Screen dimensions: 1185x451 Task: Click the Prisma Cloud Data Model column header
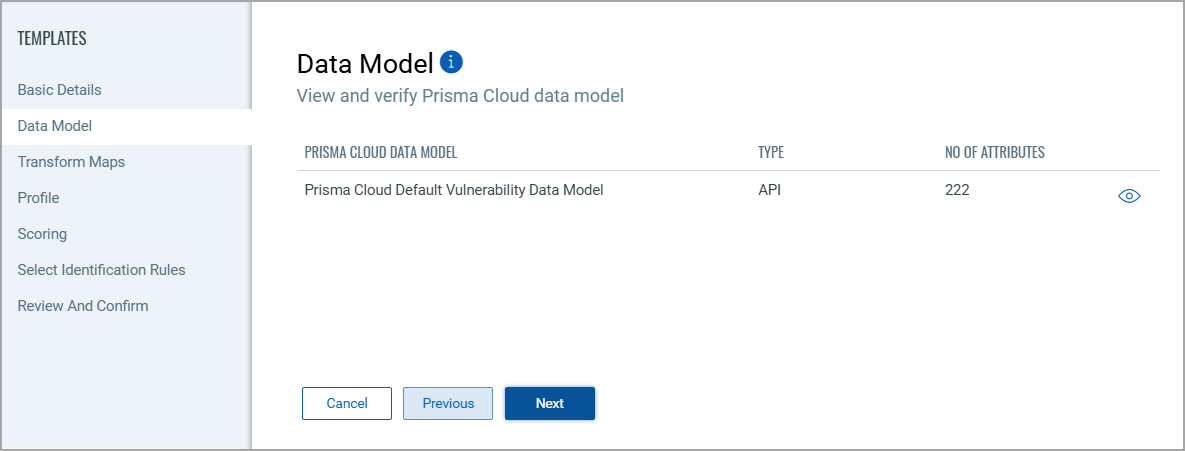click(381, 153)
